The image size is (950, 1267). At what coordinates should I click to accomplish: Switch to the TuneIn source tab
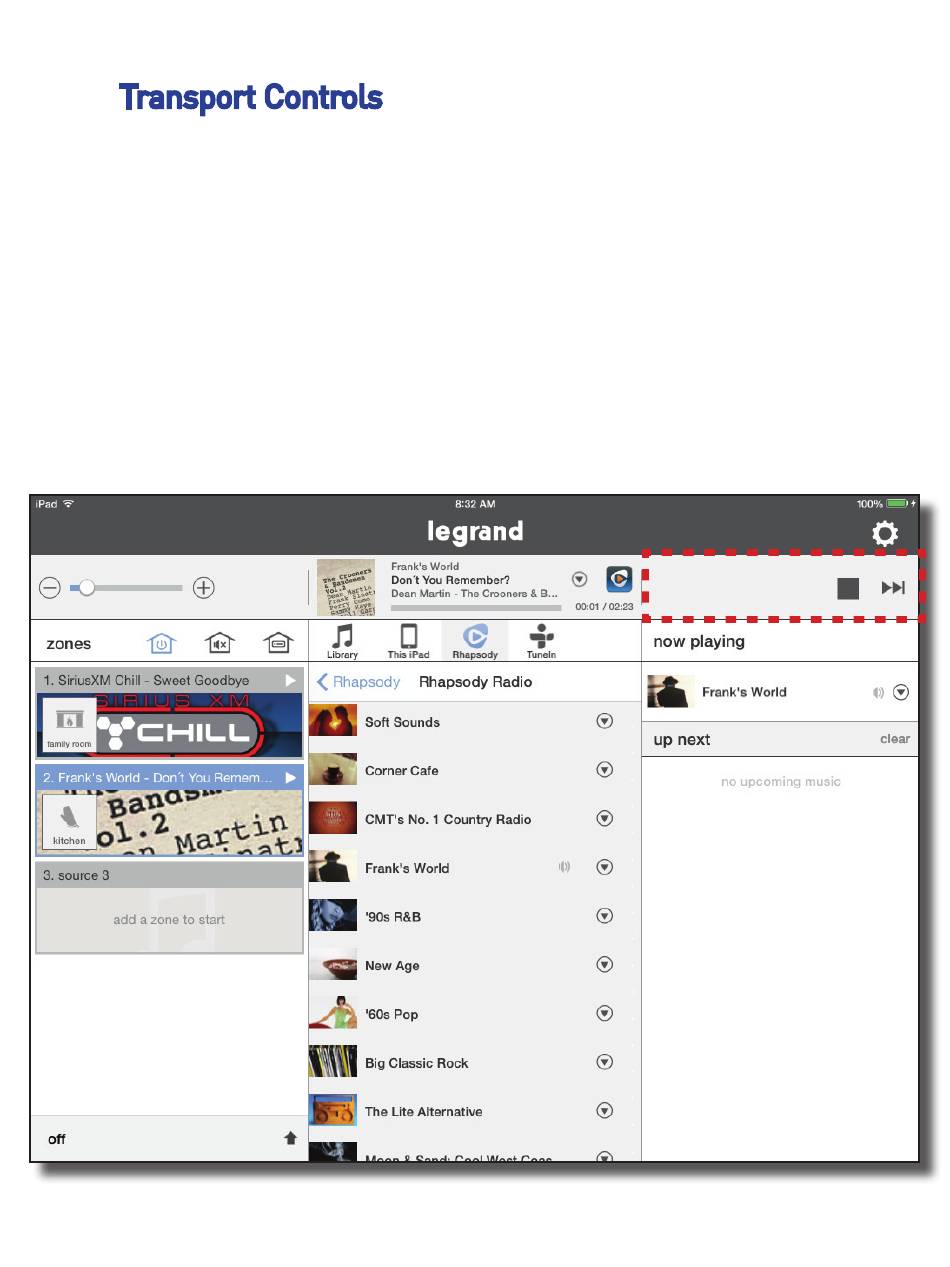pos(541,641)
